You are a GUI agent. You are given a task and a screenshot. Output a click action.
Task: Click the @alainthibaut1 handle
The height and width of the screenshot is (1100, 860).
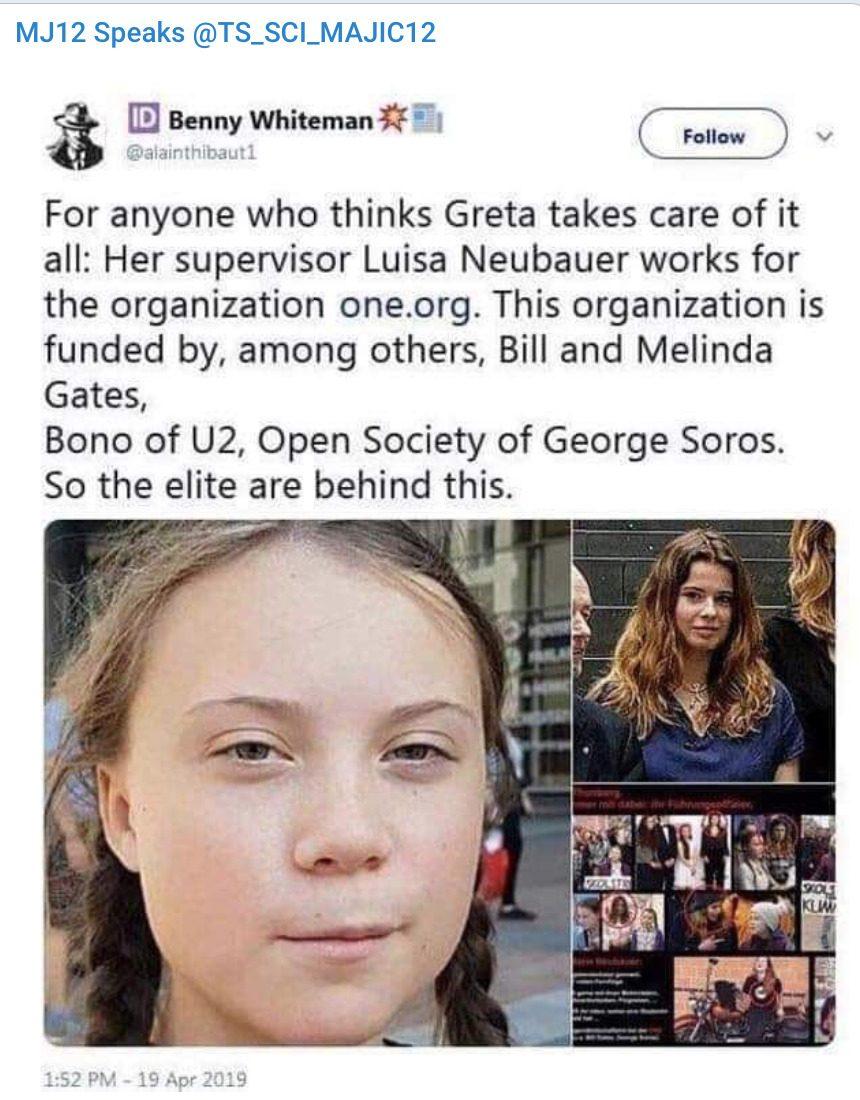coord(191,153)
